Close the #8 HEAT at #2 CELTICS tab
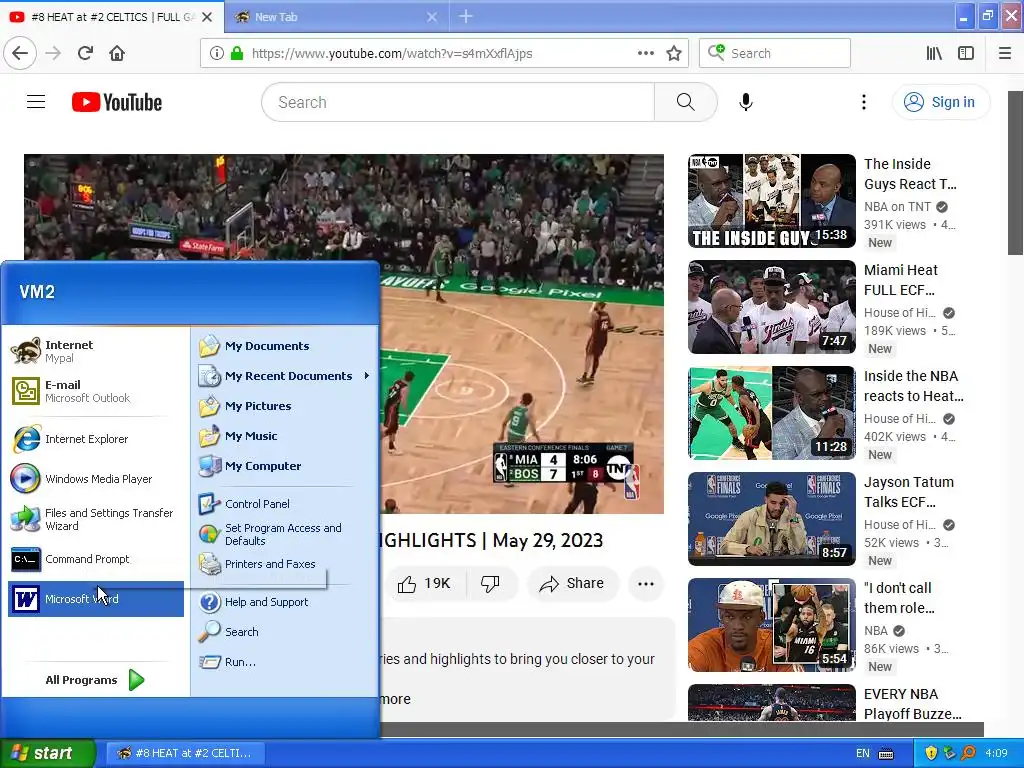This screenshot has width=1024, height=768. click(x=207, y=17)
